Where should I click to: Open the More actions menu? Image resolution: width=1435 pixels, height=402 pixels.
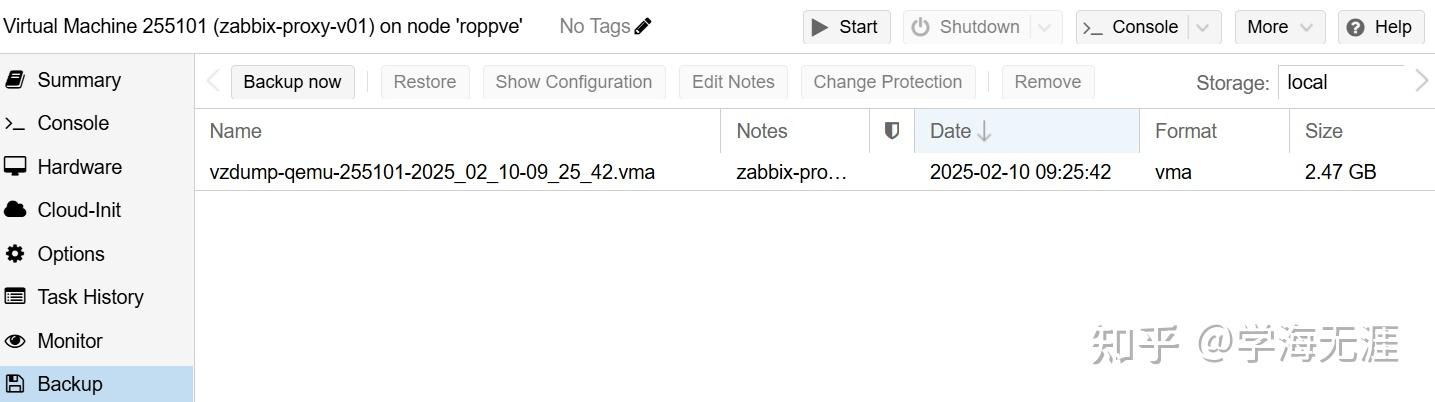point(1279,27)
